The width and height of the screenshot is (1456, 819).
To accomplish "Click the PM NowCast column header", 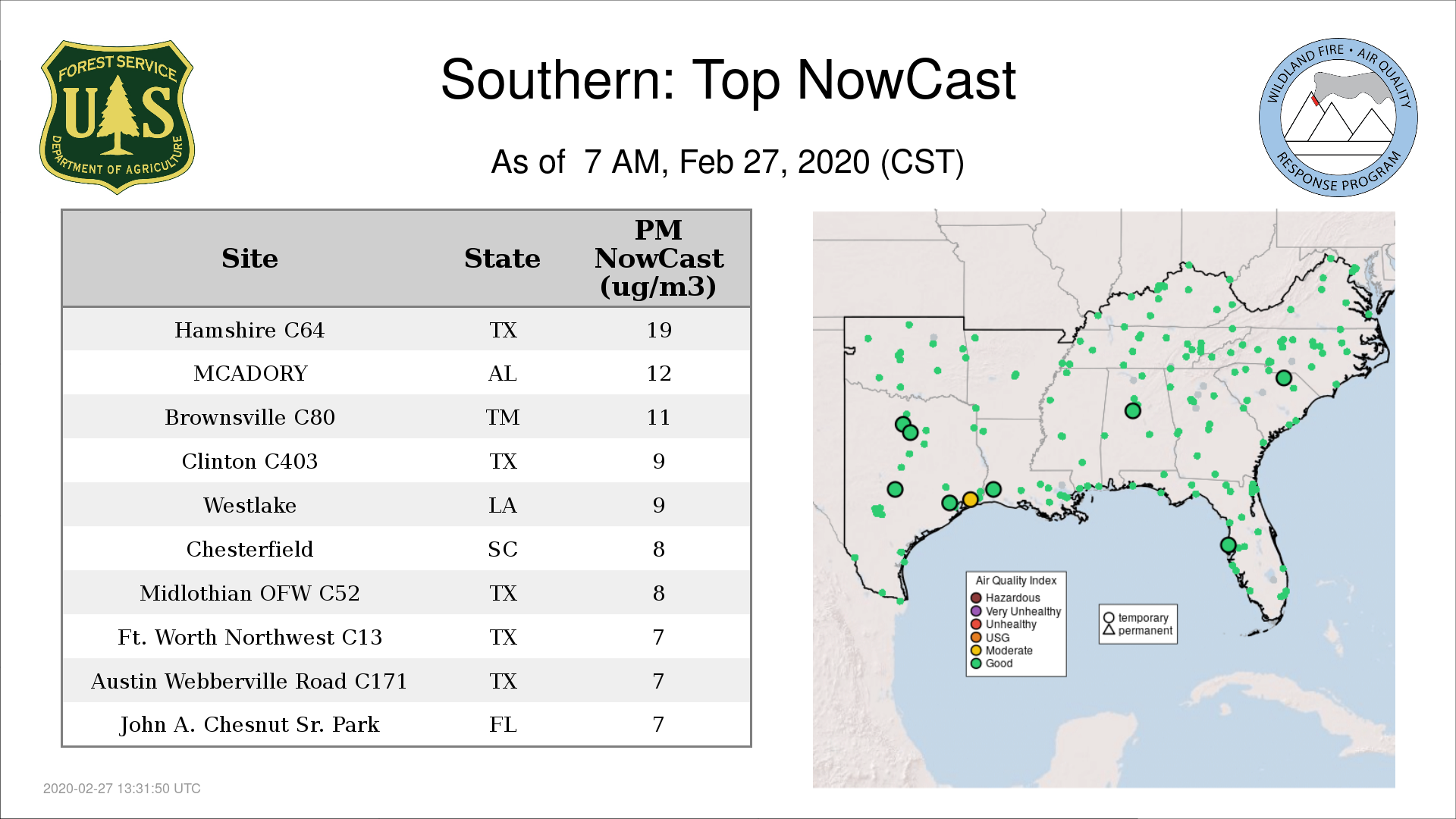I will tap(658, 259).
